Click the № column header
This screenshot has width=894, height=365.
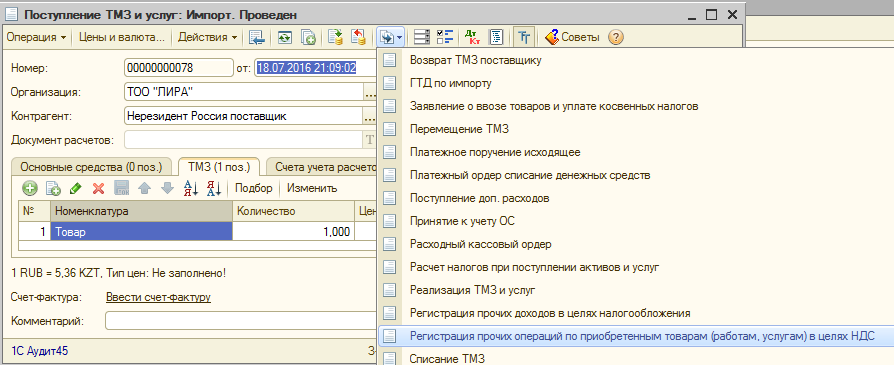[34, 212]
